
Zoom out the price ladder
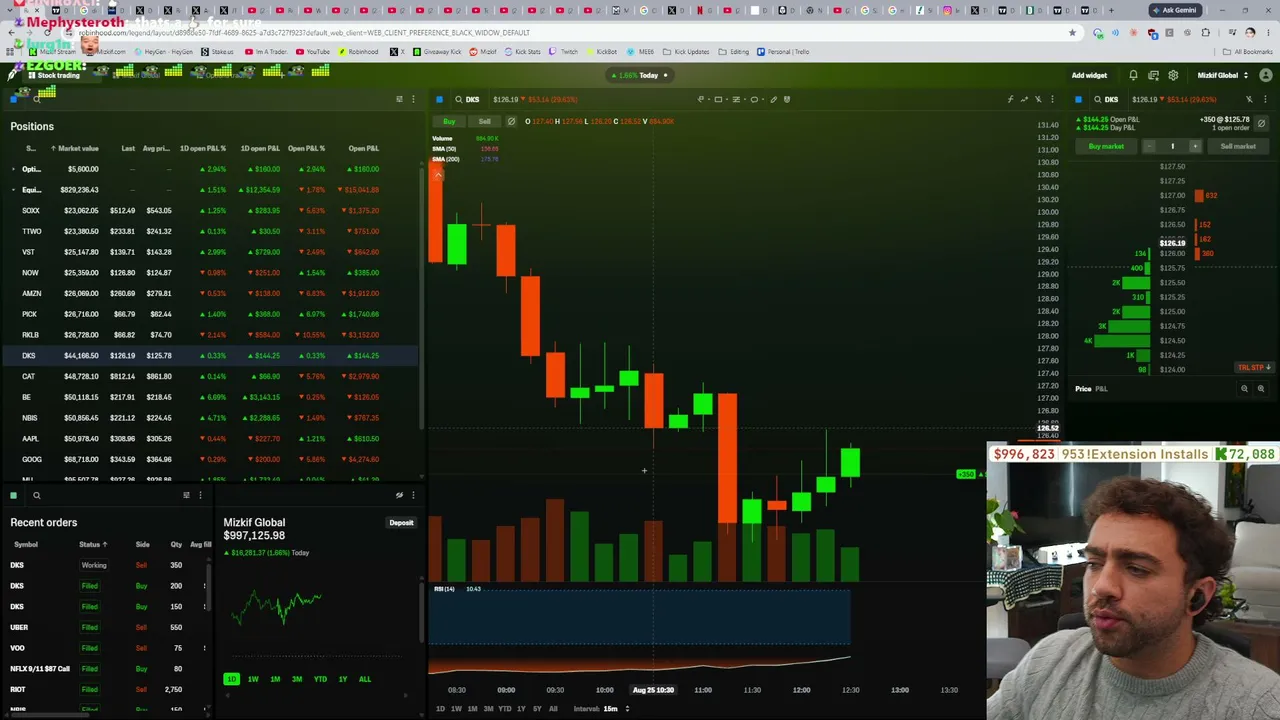1245,389
